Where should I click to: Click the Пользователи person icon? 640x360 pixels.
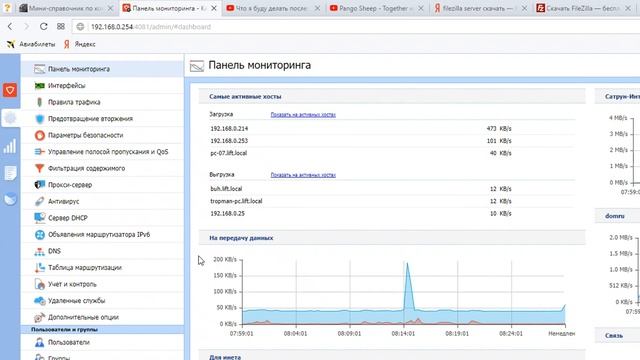(x=40, y=342)
